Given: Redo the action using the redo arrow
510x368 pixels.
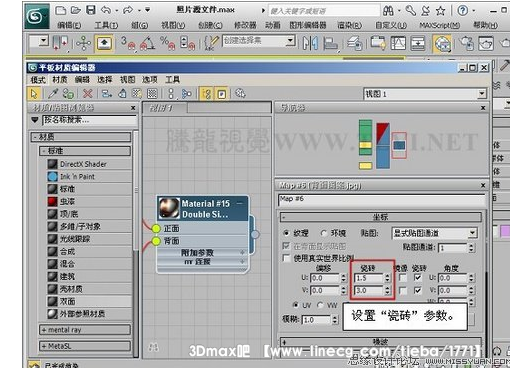Looking at the screenshot, I should click(128, 10).
